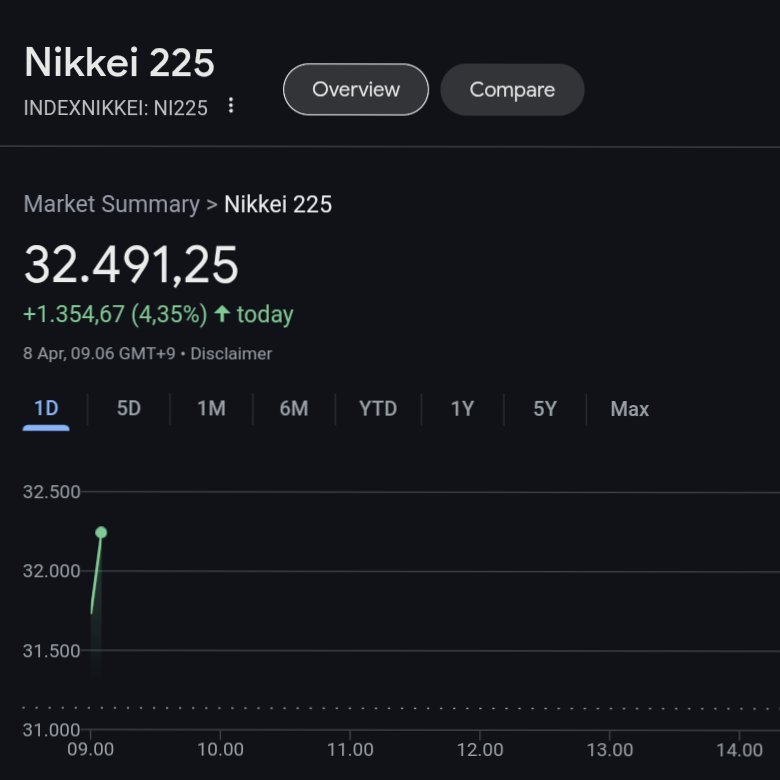Click the Nikkei 225 breadcrumb text
Image resolution: width=780 pixels, height=780 pixels.
click(x=278, y=205)
